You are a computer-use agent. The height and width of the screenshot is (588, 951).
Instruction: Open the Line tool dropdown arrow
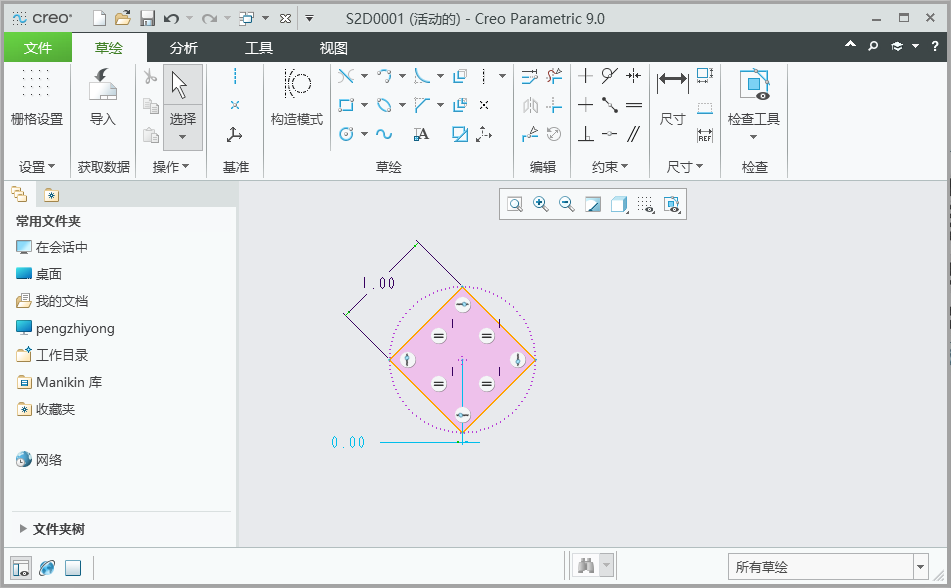coord(365,76)
